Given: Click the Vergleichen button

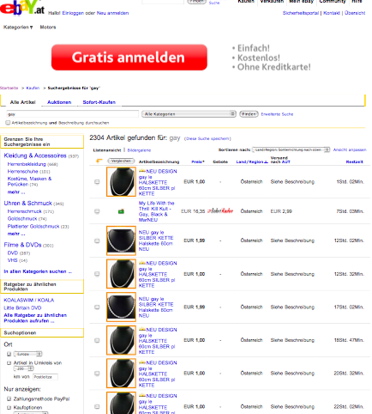Looking at the screenshot, I should 121,161.
